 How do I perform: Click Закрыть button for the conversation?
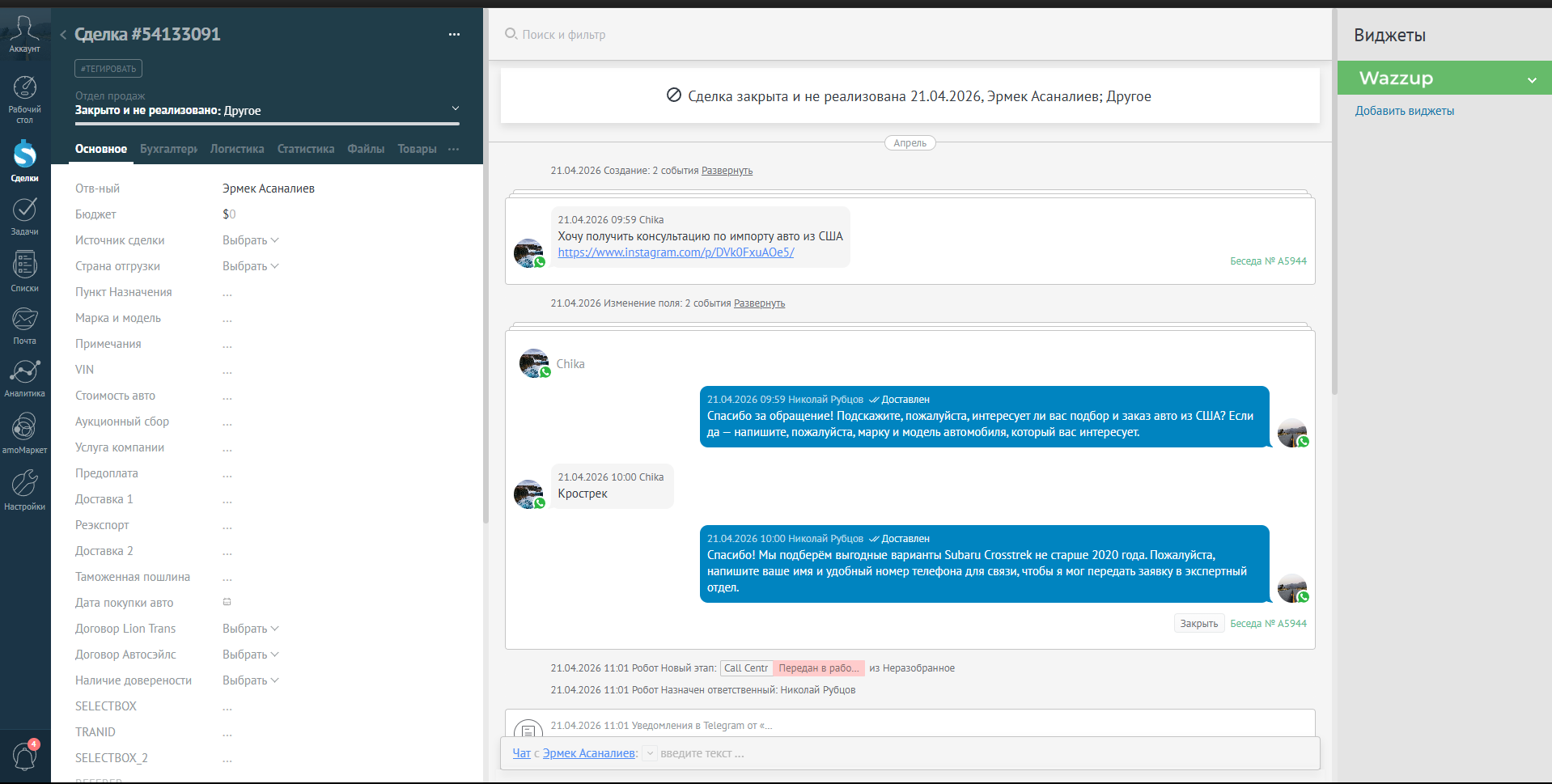click(1198, 623)
